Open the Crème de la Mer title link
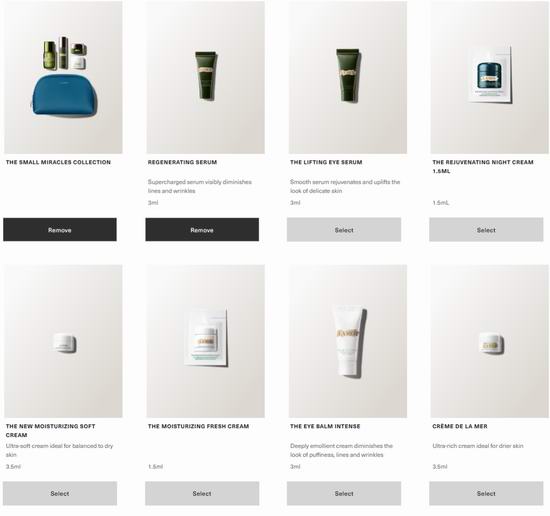Screen dimensions: 550x516 [x=460, y=426]
